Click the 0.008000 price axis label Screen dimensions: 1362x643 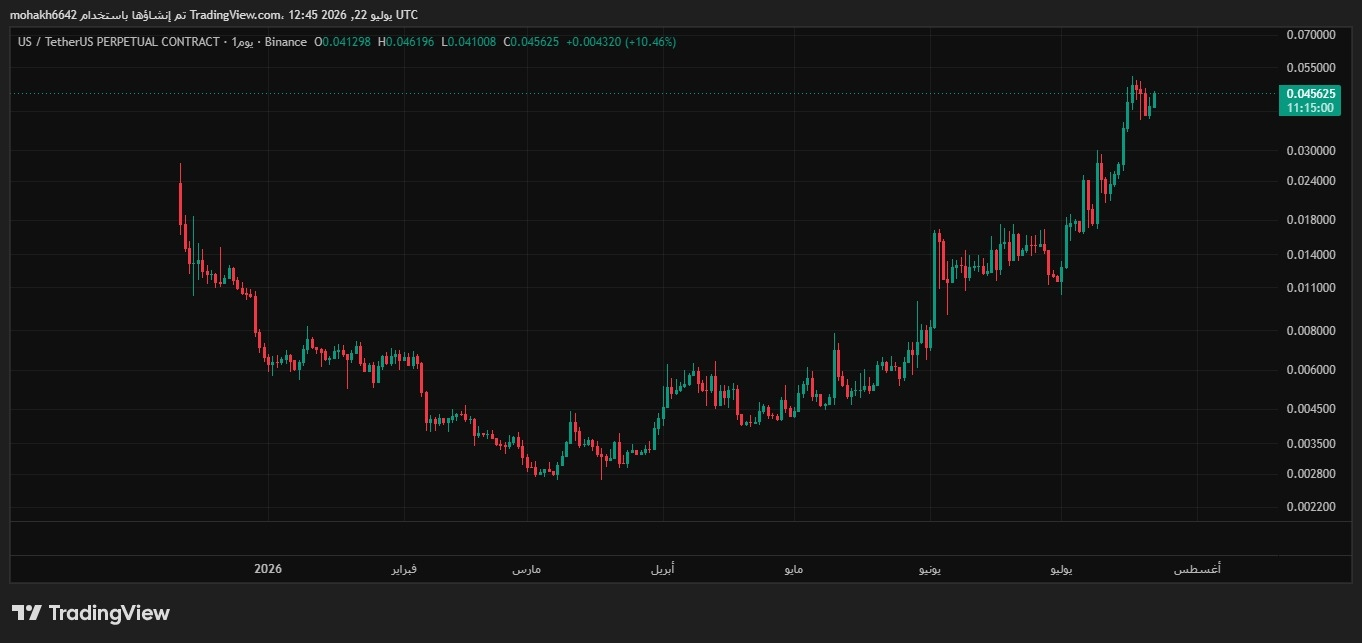click(1311, 331)
